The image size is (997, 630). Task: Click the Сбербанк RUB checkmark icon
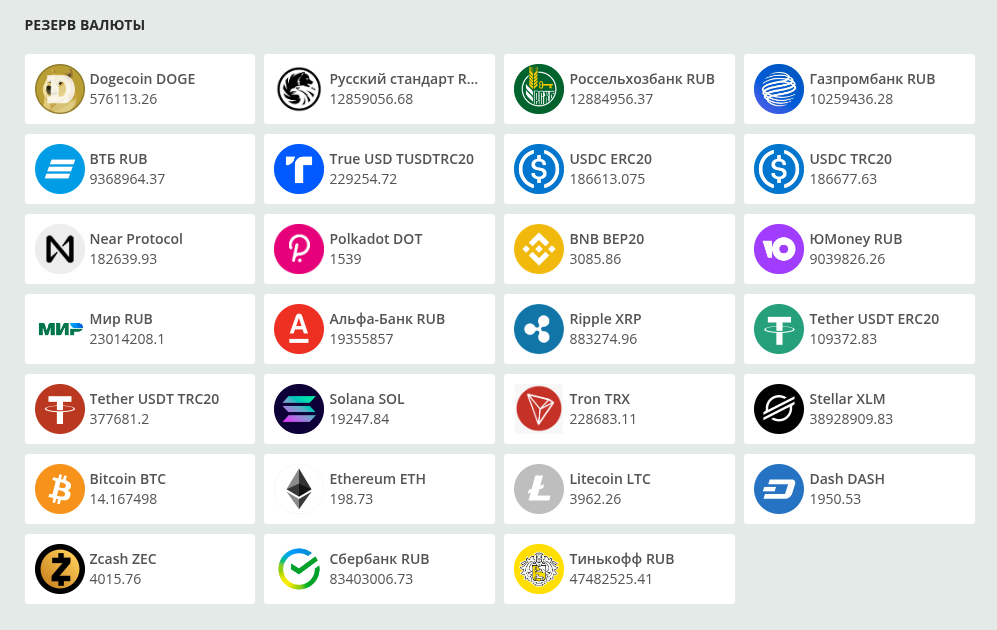click(x=299, y=569)
